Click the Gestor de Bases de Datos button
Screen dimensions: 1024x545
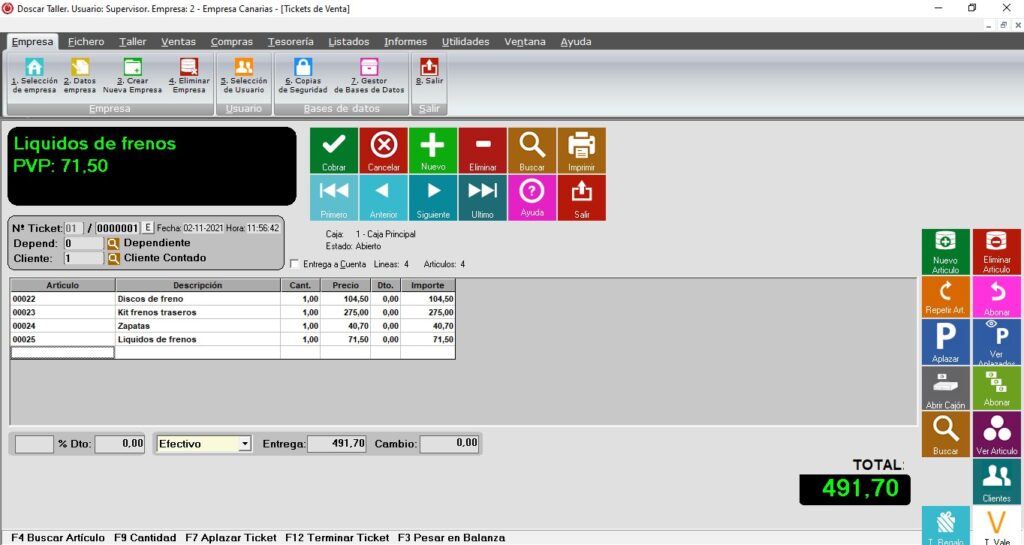point(368,75)
